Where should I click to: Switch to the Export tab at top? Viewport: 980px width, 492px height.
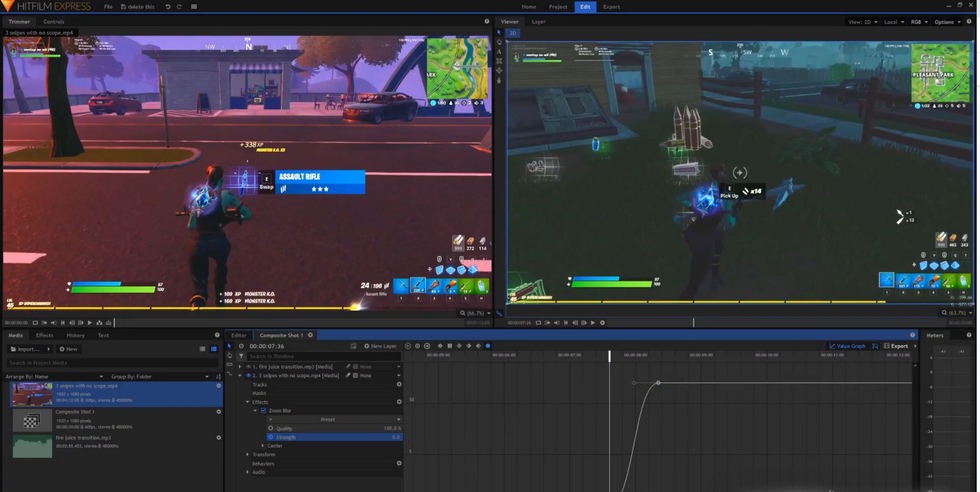coord(611,7)
